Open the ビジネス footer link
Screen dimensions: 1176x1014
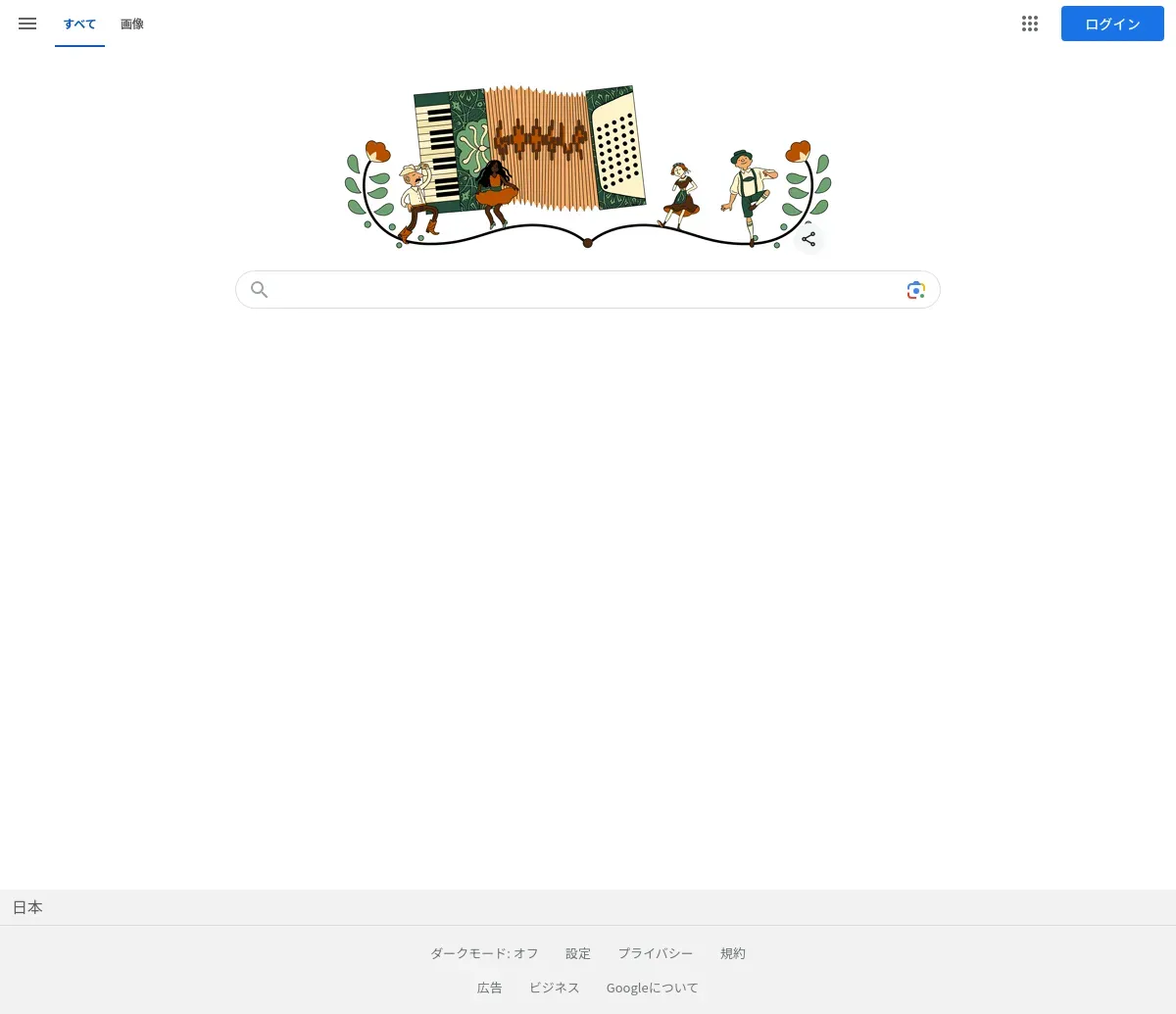555,988
